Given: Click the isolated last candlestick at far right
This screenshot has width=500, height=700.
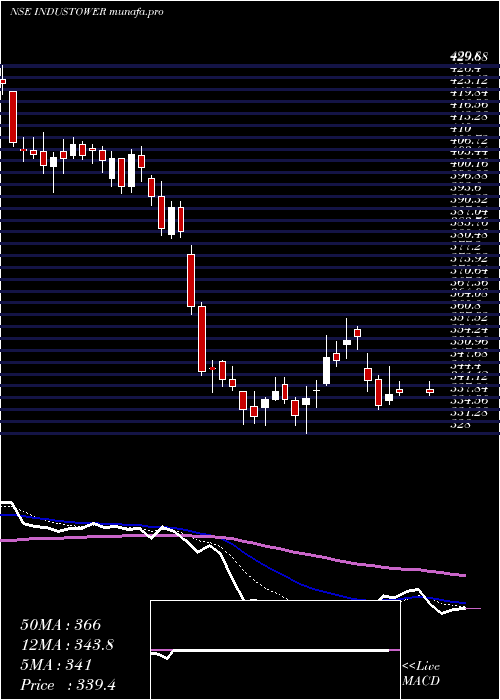Looking at the screenshot, I should (x=430, y=390).
